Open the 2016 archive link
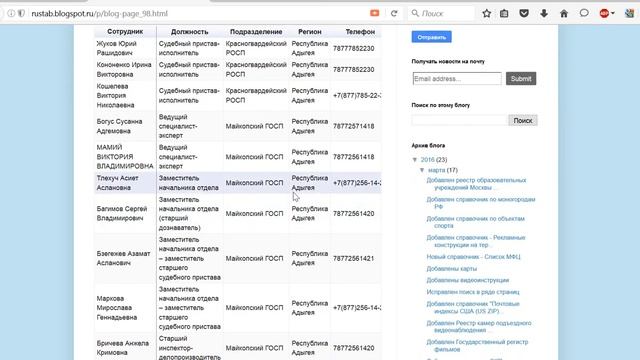 tap(427, 160)
